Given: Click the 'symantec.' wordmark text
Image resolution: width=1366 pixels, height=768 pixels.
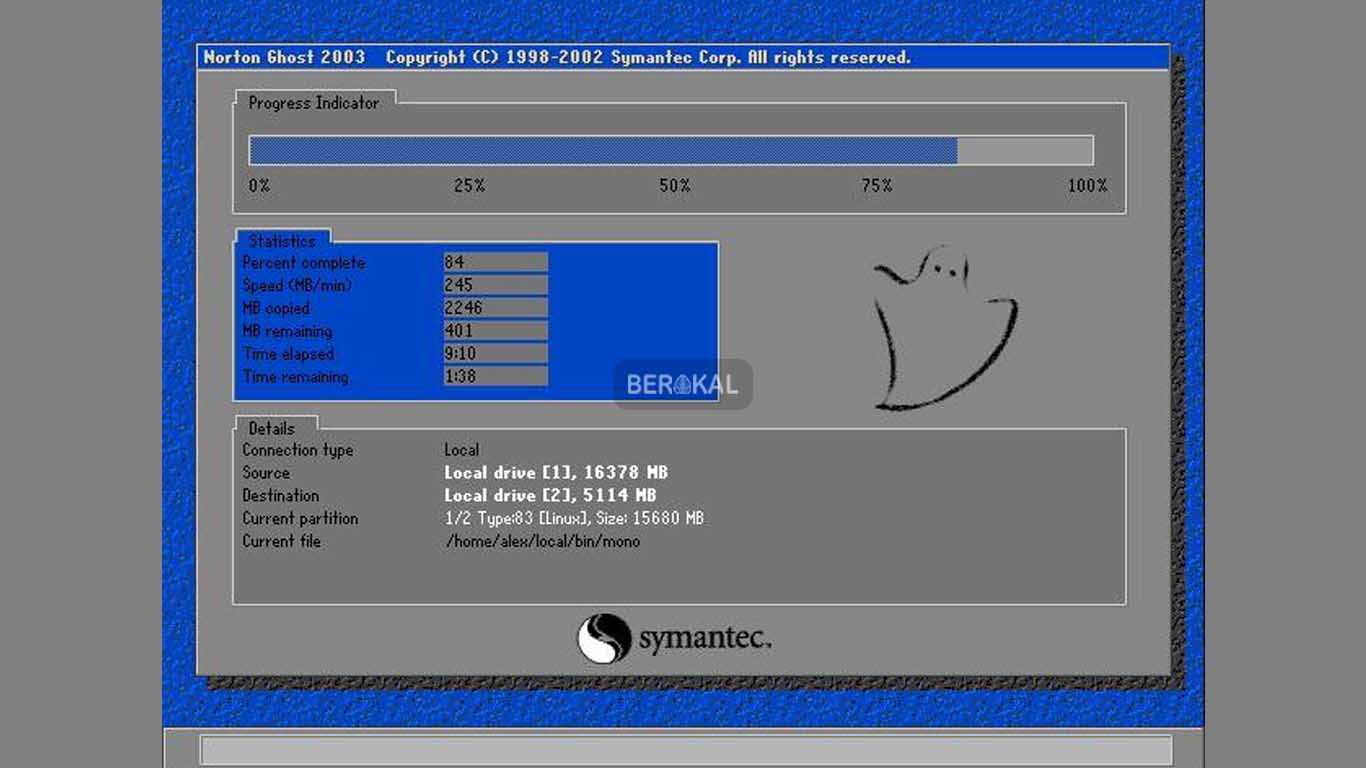Looking at the screenshot, I should coord(705,639).
